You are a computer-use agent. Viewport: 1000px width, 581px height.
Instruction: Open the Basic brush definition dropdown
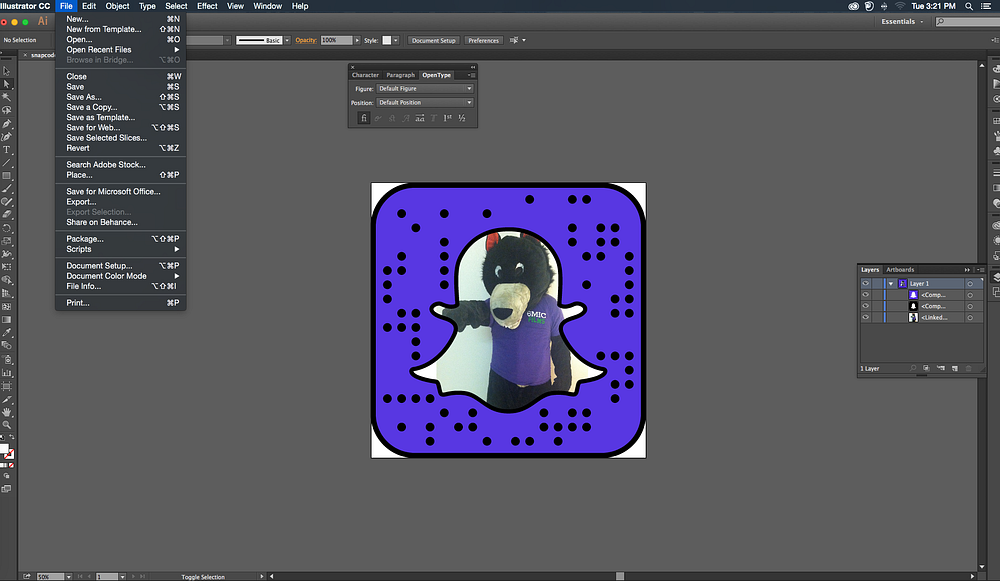287,40
